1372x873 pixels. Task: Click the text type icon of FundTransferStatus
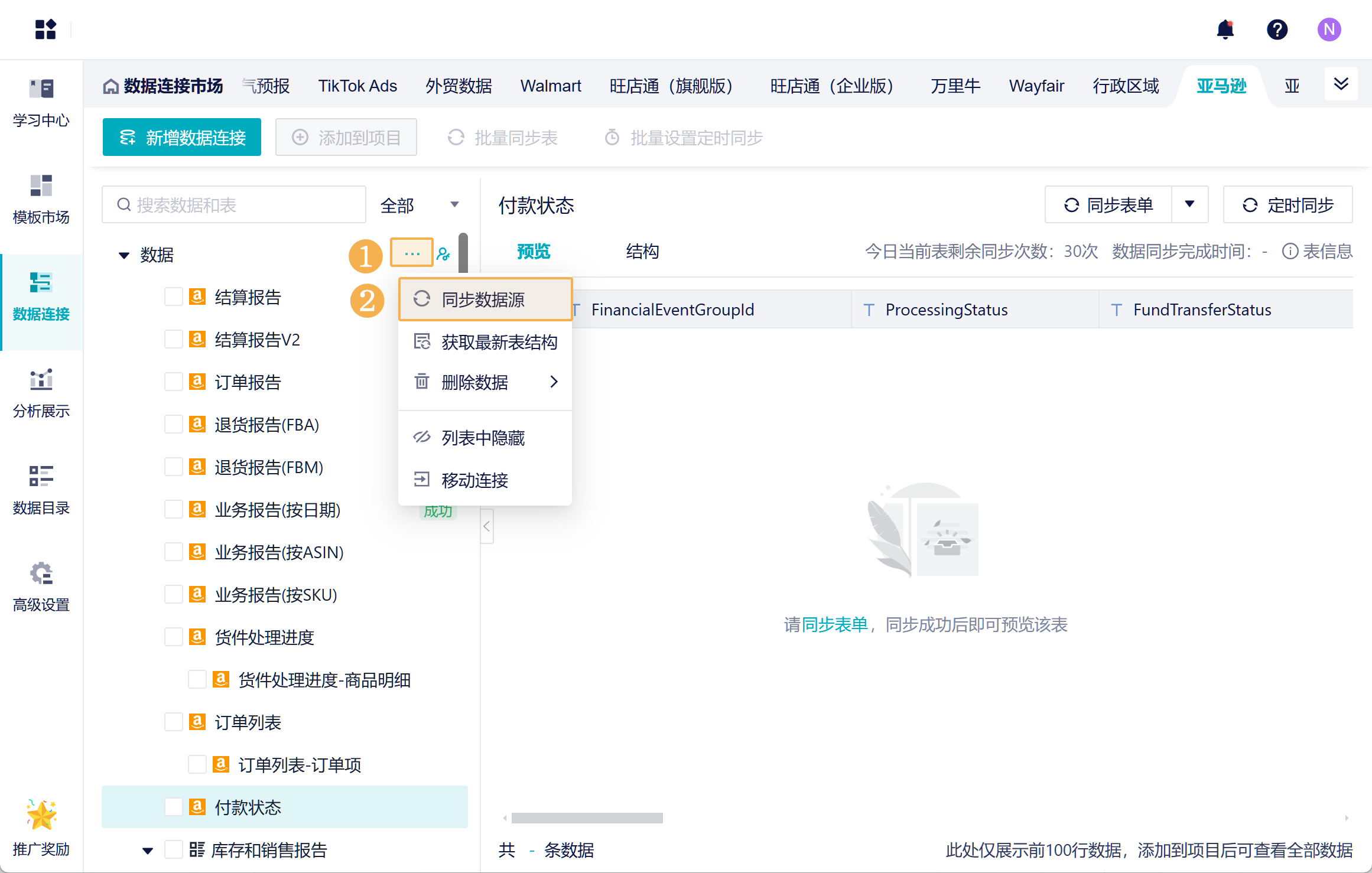1116,310
